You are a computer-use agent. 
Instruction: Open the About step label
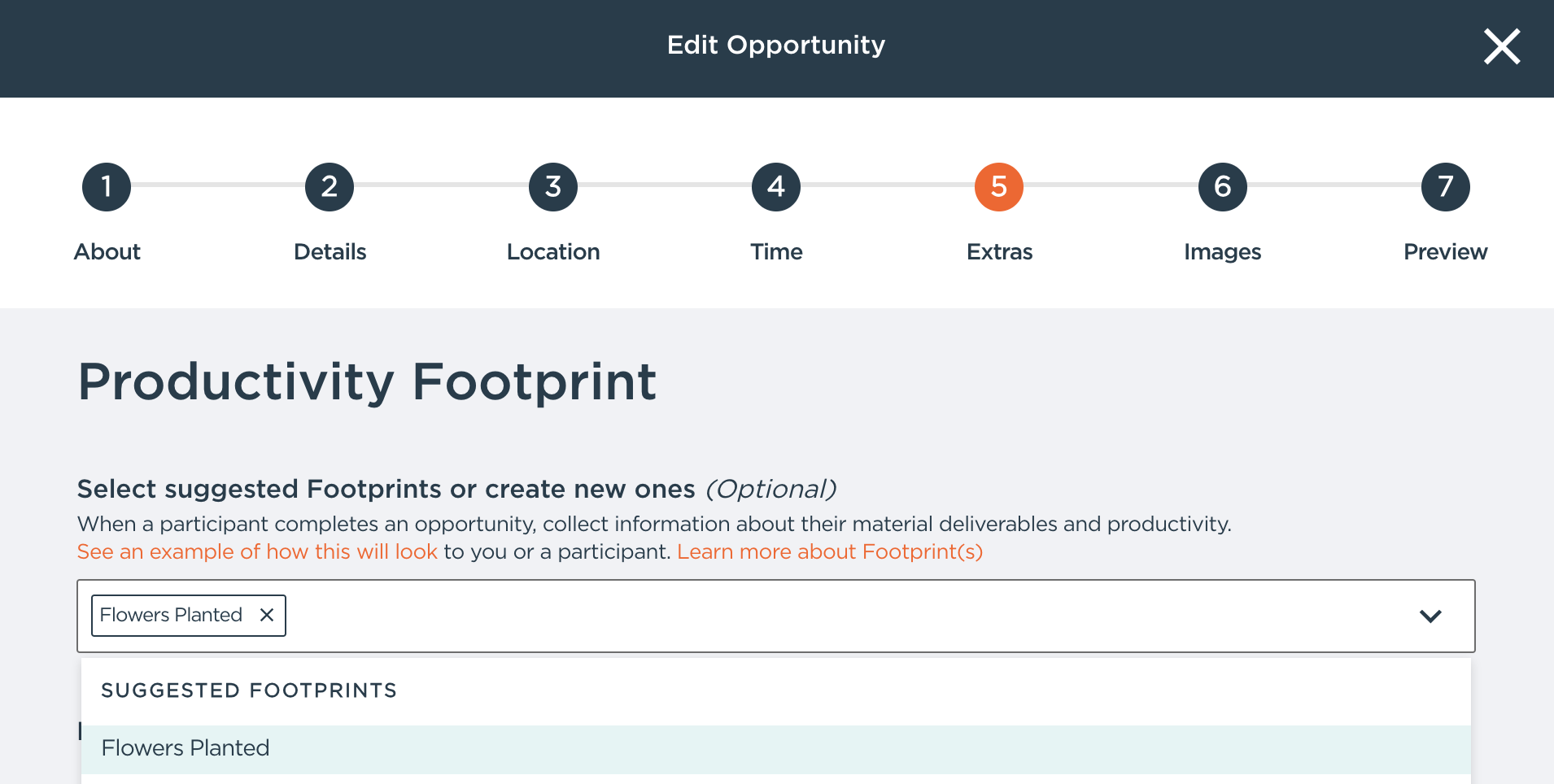(x=107, y=252)
